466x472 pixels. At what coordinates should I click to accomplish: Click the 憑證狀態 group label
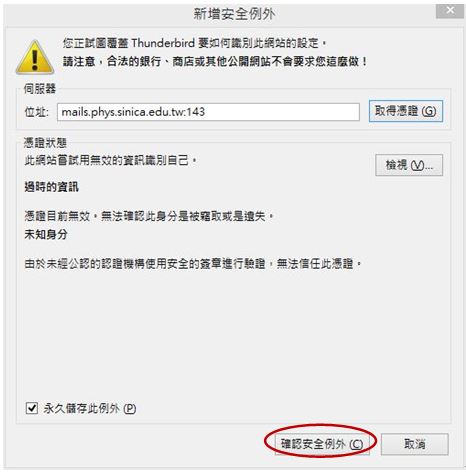point(45,143)
